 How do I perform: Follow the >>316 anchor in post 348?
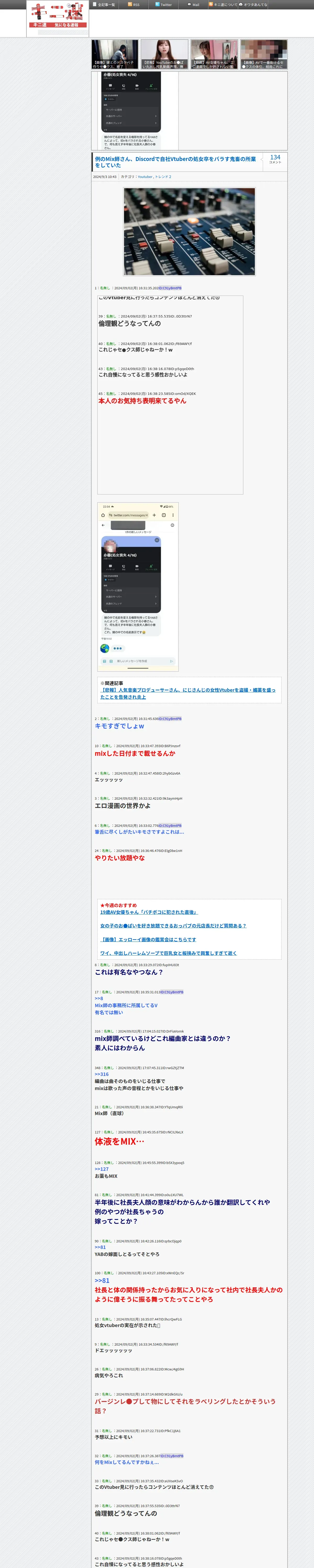tap(102, 1074)
